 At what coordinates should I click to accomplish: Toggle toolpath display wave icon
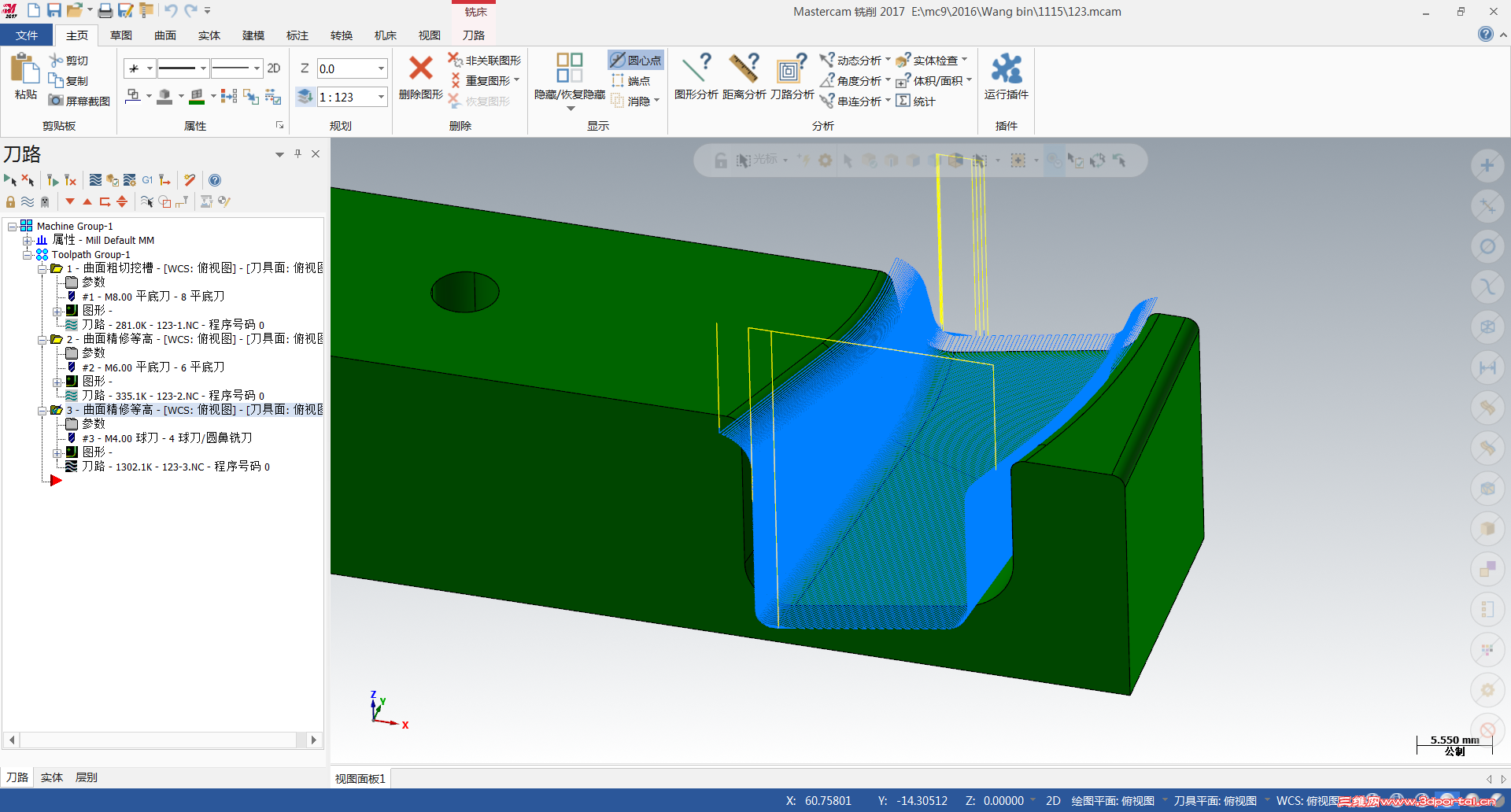tap(28, 201)
